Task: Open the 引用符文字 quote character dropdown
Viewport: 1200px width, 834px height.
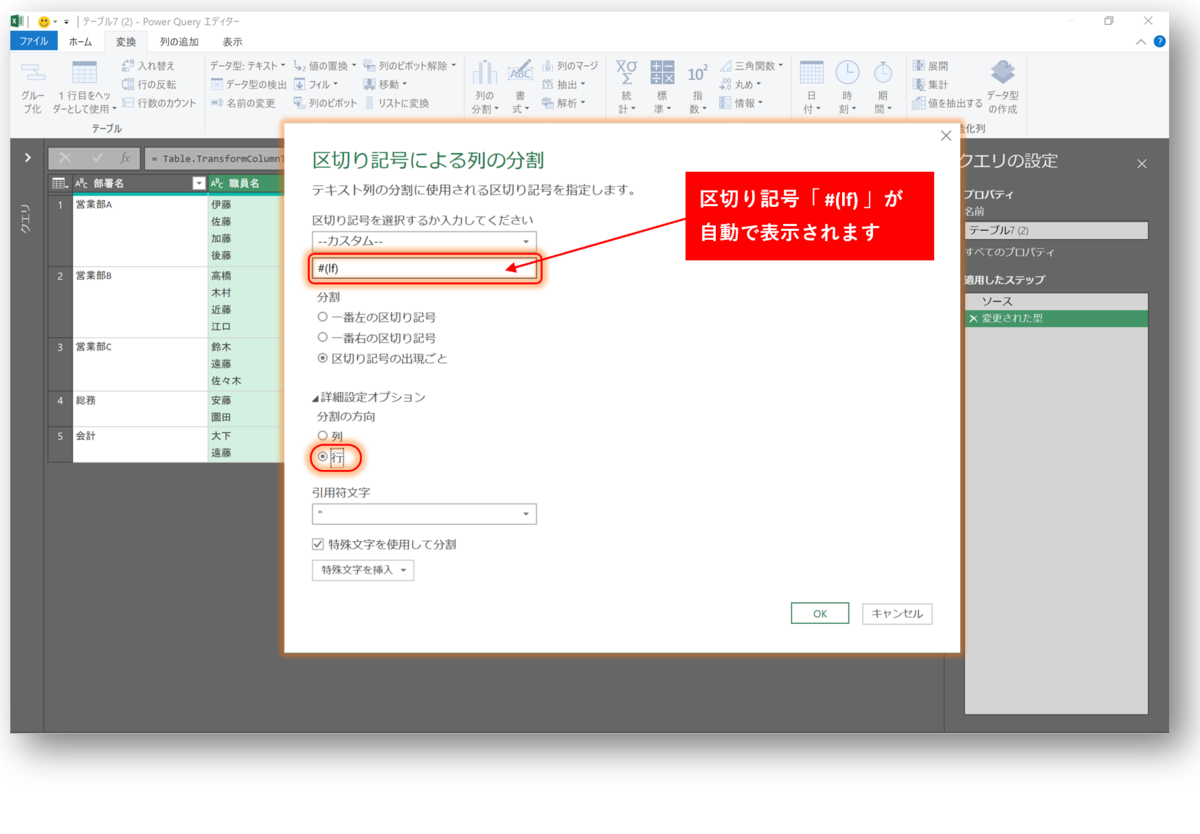Action: (424, 514)
